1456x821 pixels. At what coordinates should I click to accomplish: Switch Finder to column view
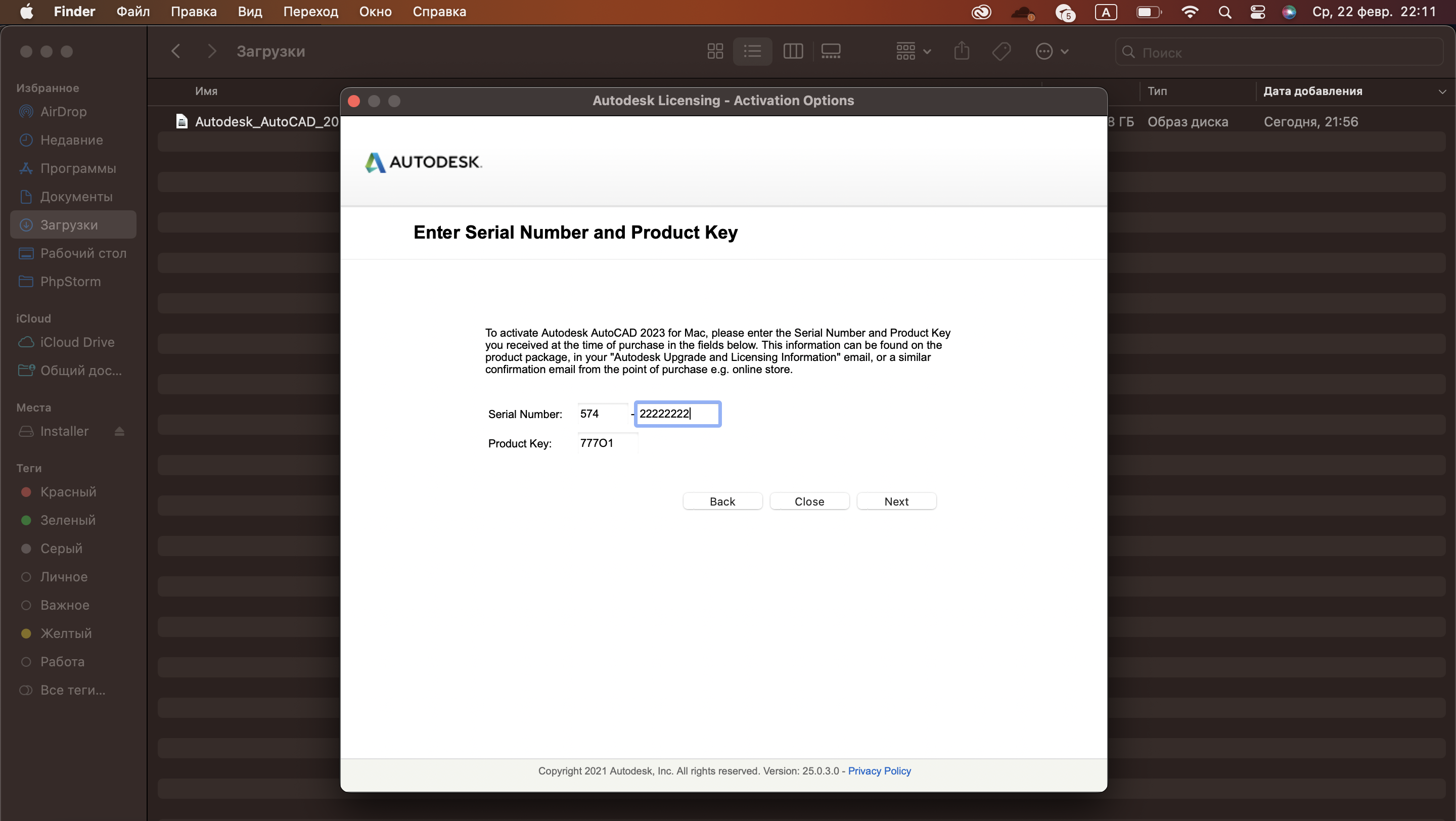(793, 52)
